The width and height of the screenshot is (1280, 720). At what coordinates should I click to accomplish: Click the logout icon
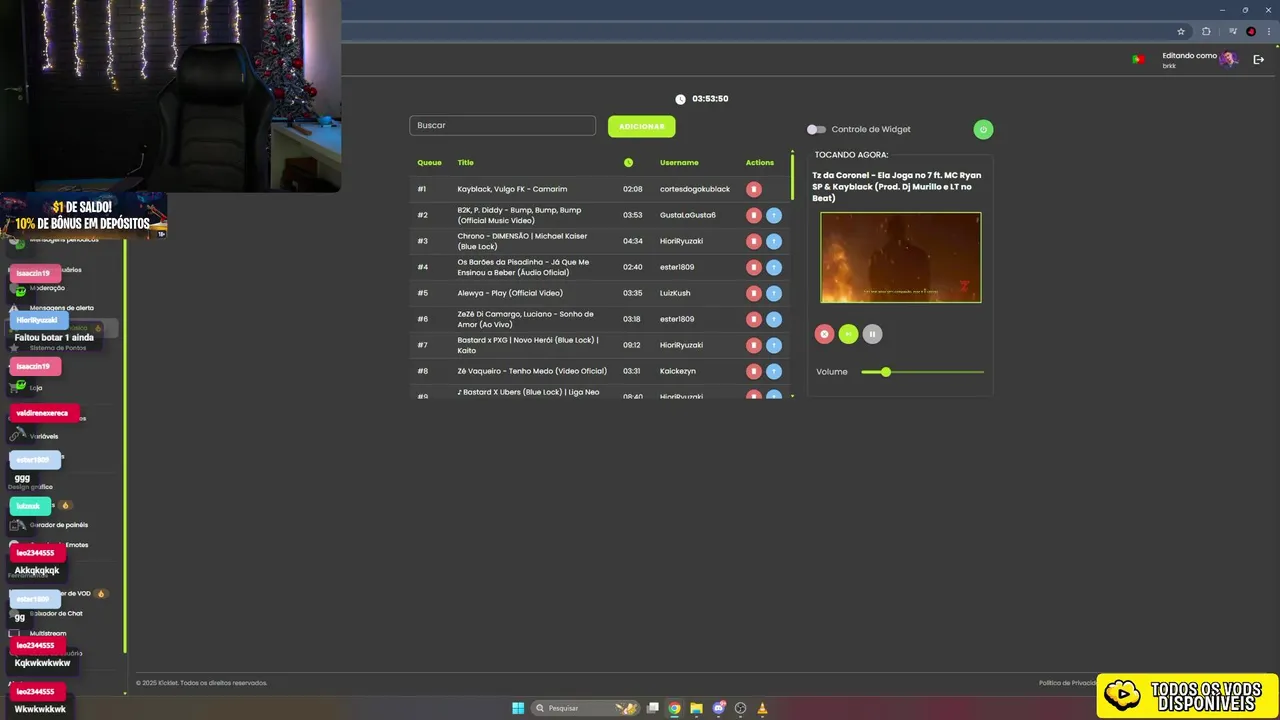[x=1259, y=60]
